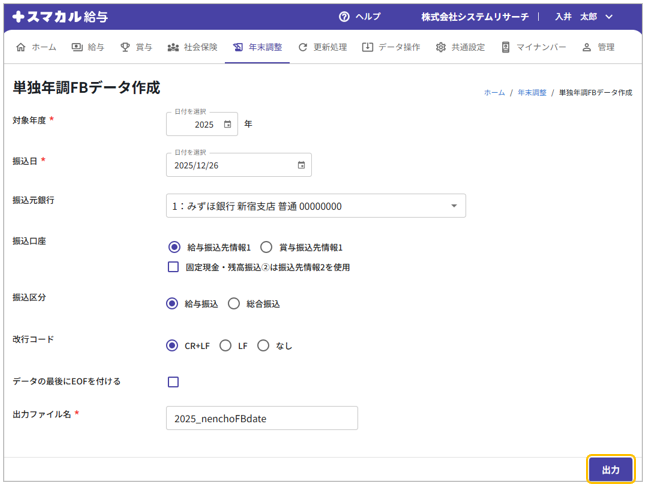Click the 出力 button
The height and width of the screenshot is (486, 646).
[610, 470]
